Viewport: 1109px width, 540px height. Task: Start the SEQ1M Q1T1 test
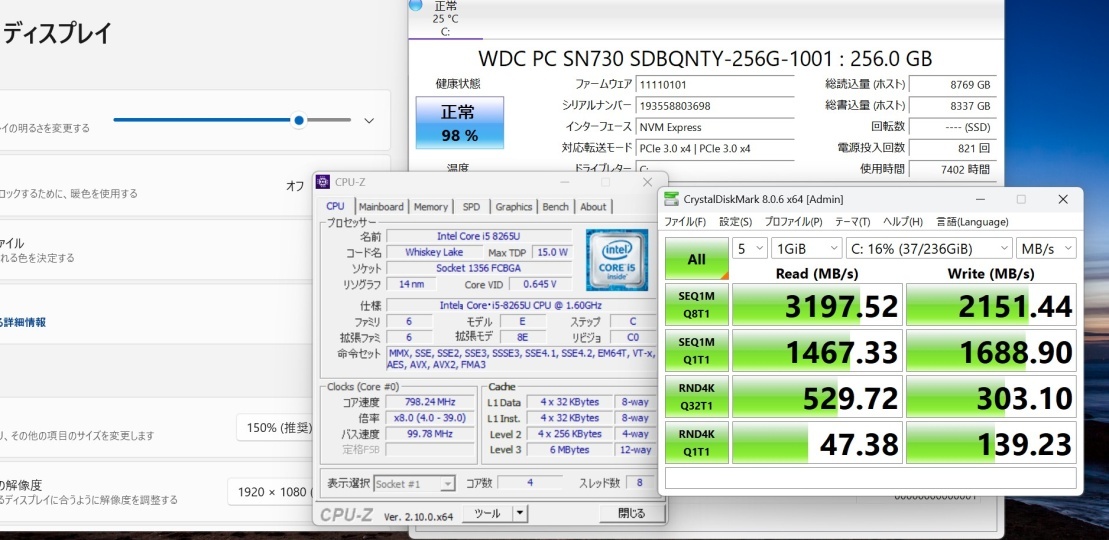coord(697,350)
